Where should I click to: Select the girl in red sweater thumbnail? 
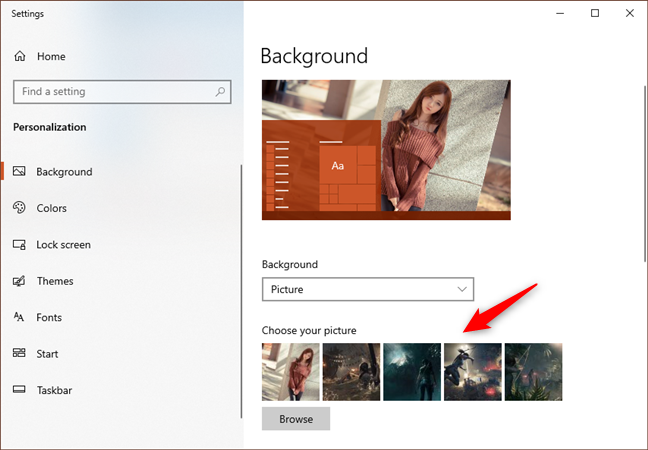point(291,372)
